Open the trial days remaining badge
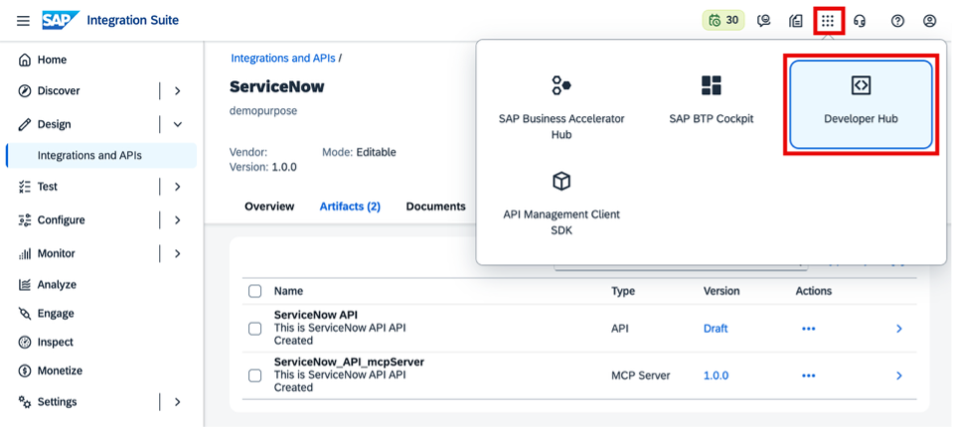The height and width of the screenshot is (430, 956). pyautogui.click(x=724, y=21)
